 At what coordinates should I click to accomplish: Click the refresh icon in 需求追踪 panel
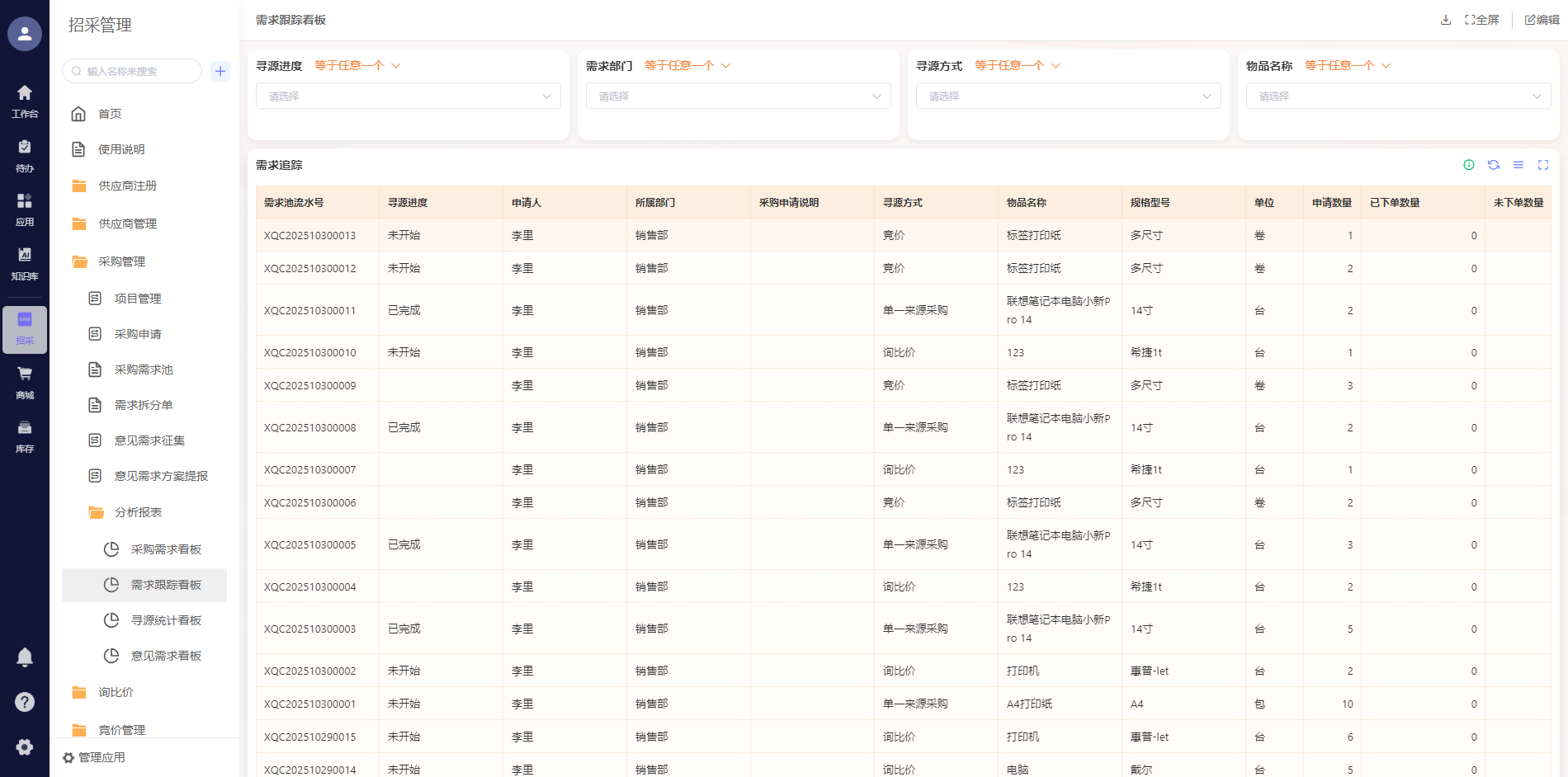click(1494, 165)
